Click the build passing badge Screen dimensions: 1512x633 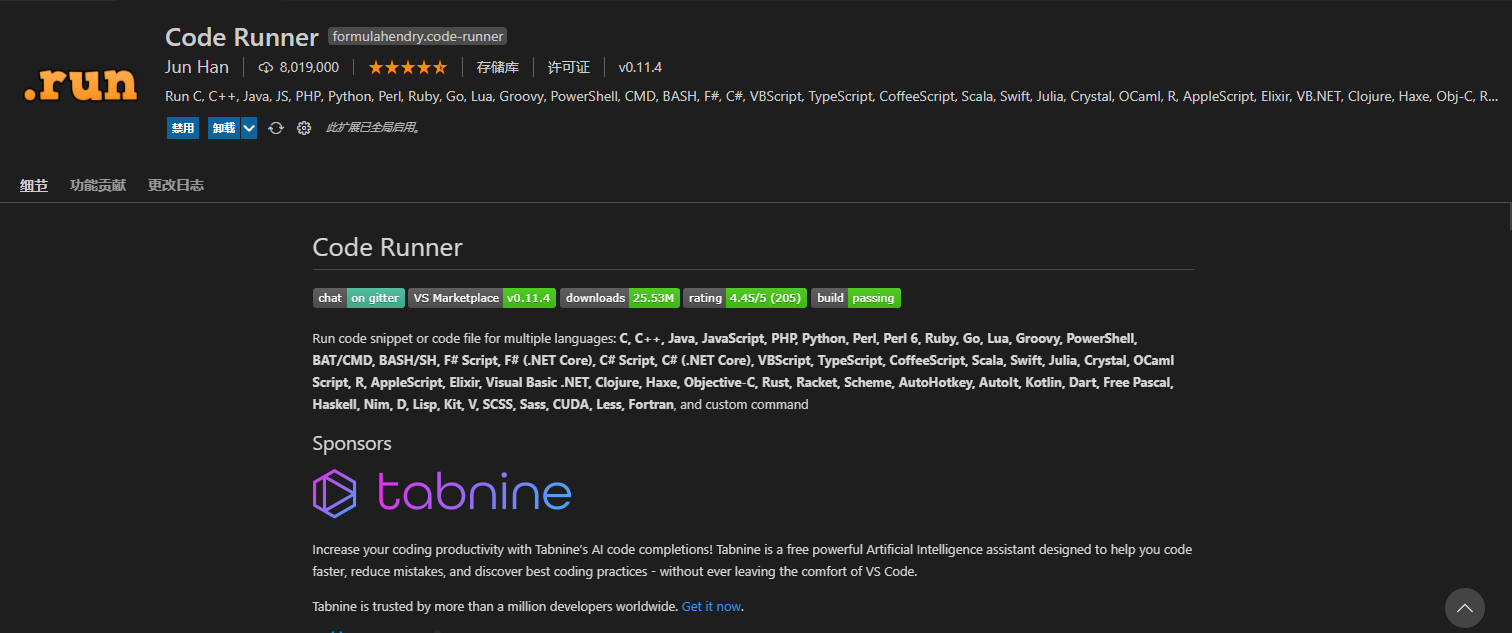(856, 298)
